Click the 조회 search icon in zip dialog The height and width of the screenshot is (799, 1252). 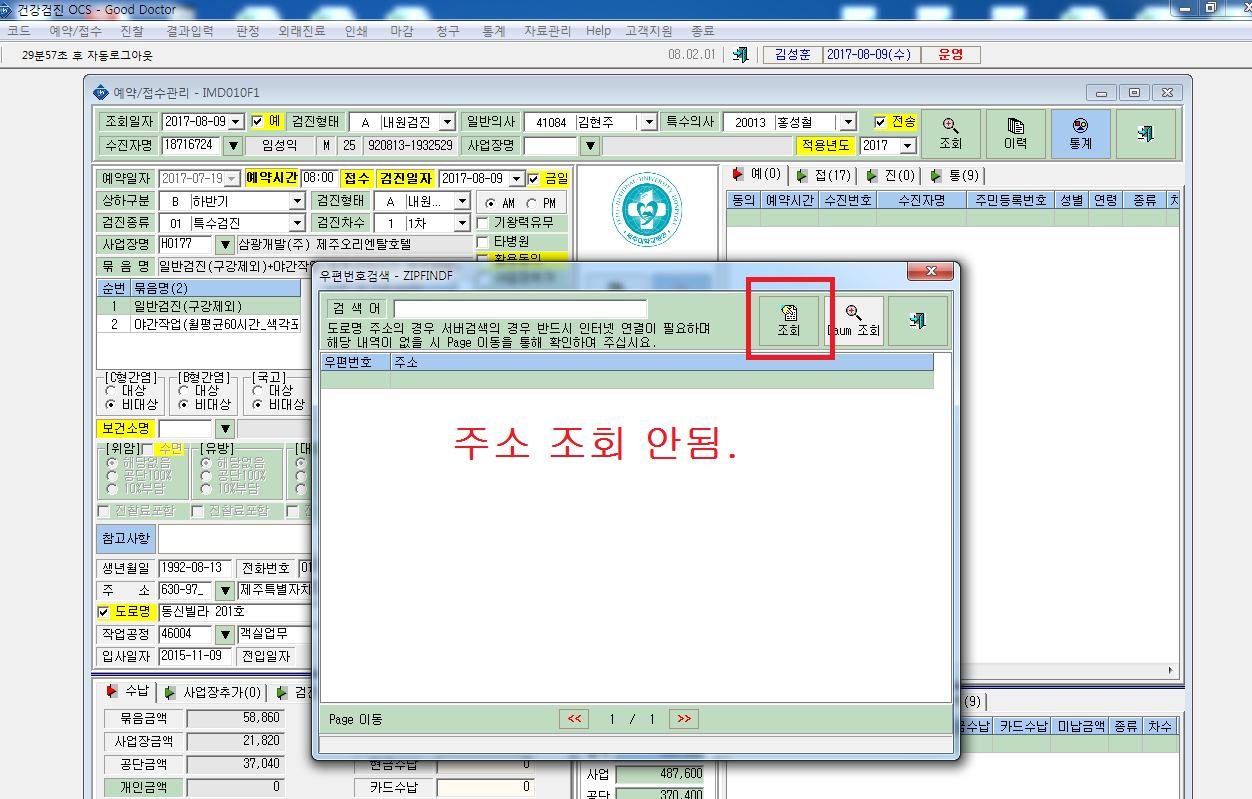tap(789, 321)
